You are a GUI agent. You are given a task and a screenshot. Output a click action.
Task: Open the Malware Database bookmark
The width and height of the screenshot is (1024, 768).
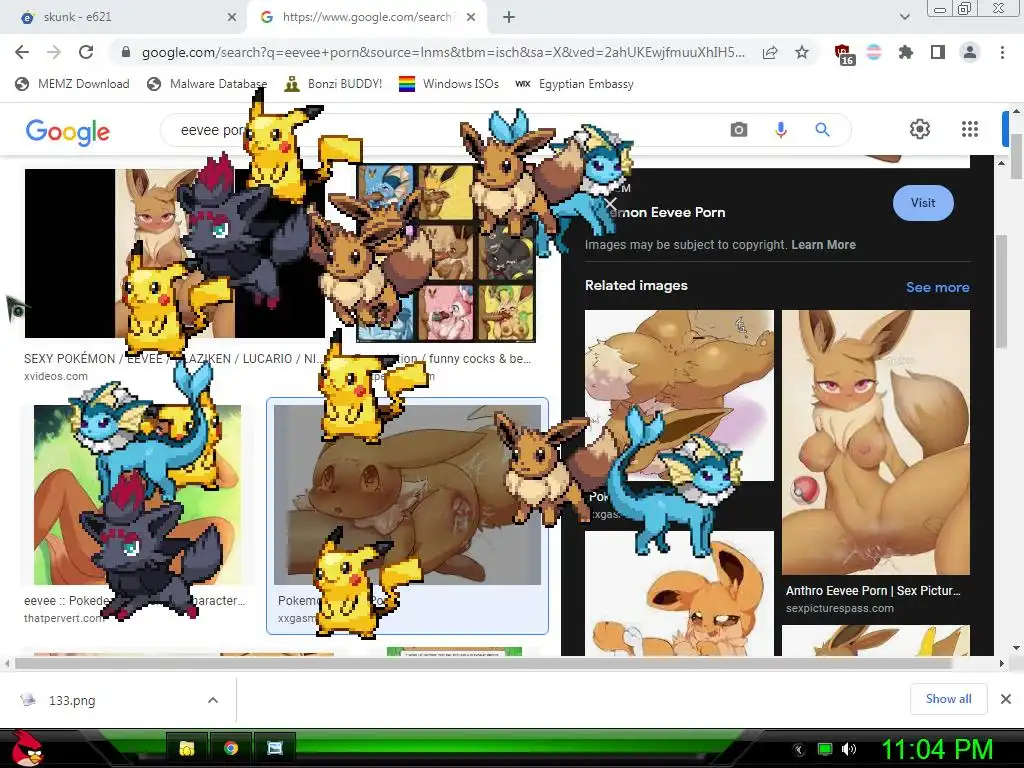207,84
